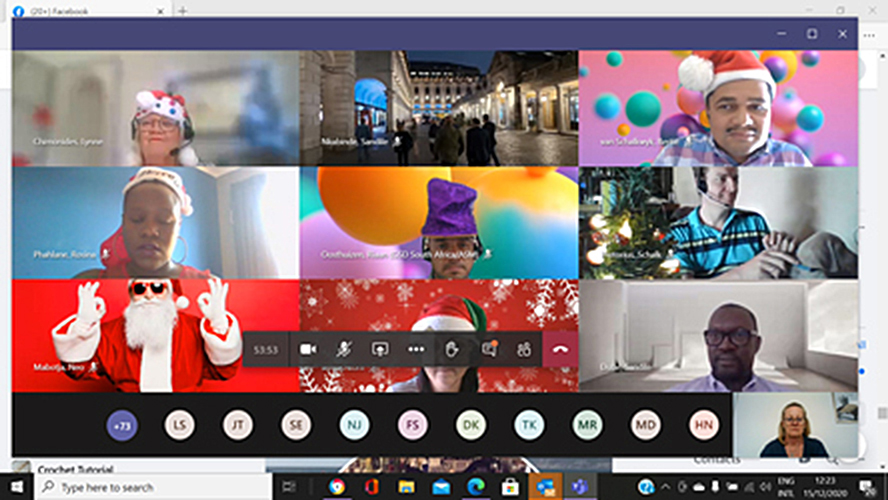Expand the +73 additional participants bubble
888x500 pixels.
click(x=122, y=425)
